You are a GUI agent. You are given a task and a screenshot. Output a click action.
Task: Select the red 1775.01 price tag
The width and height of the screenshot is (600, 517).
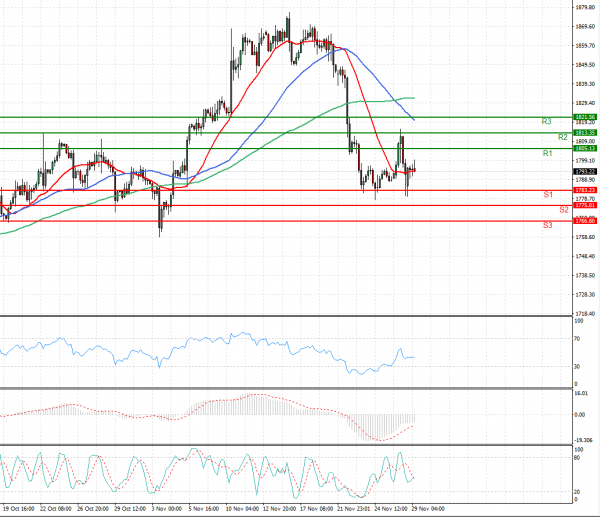click(x=585, y=205)
